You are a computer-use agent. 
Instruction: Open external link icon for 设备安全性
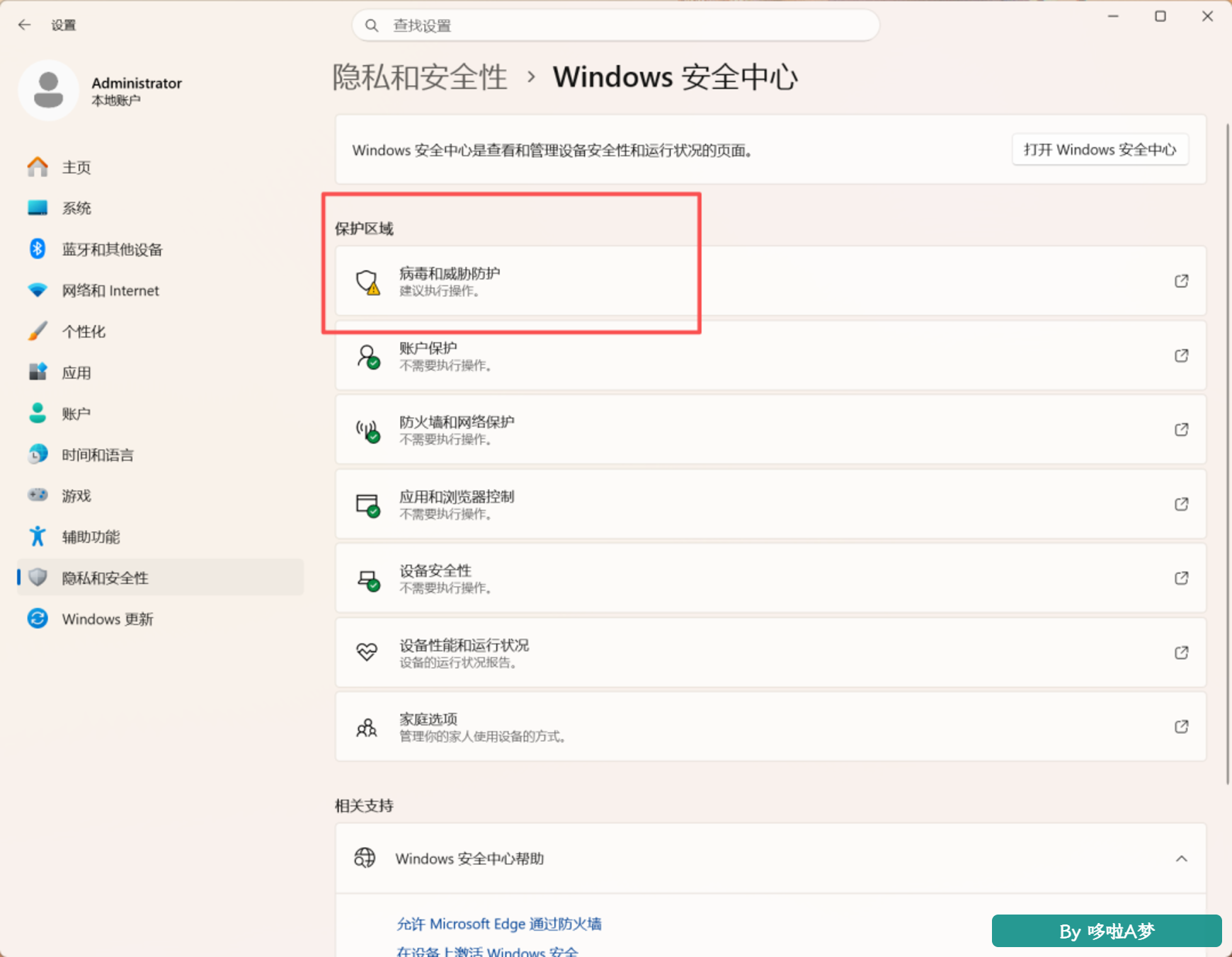click(1181, 578)
